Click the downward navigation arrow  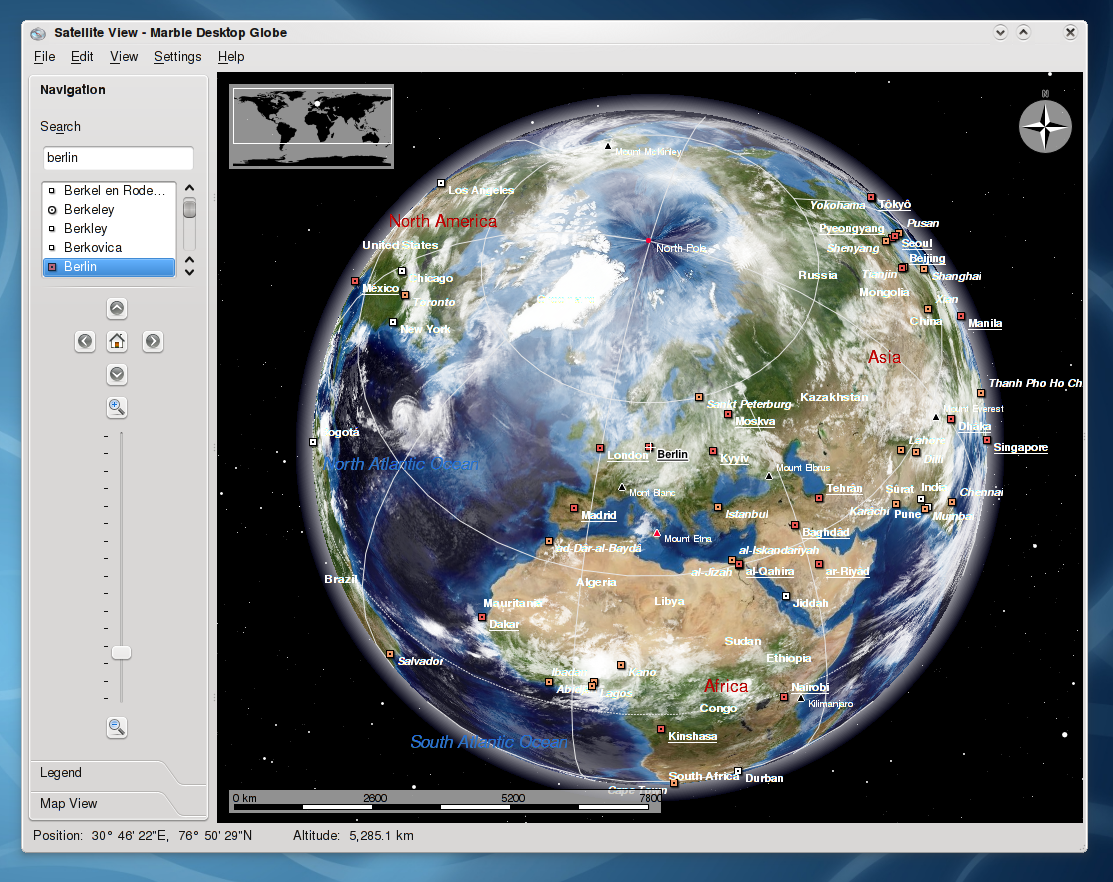(117, 374)
